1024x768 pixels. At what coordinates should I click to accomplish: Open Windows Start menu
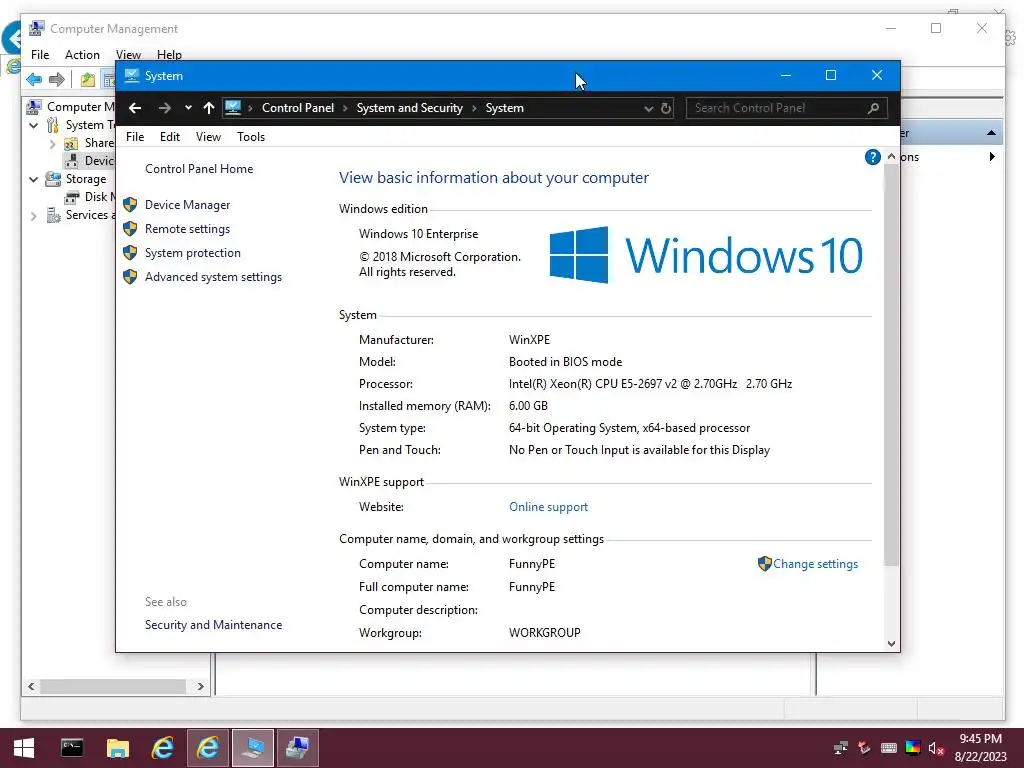[x=24, y=748]
